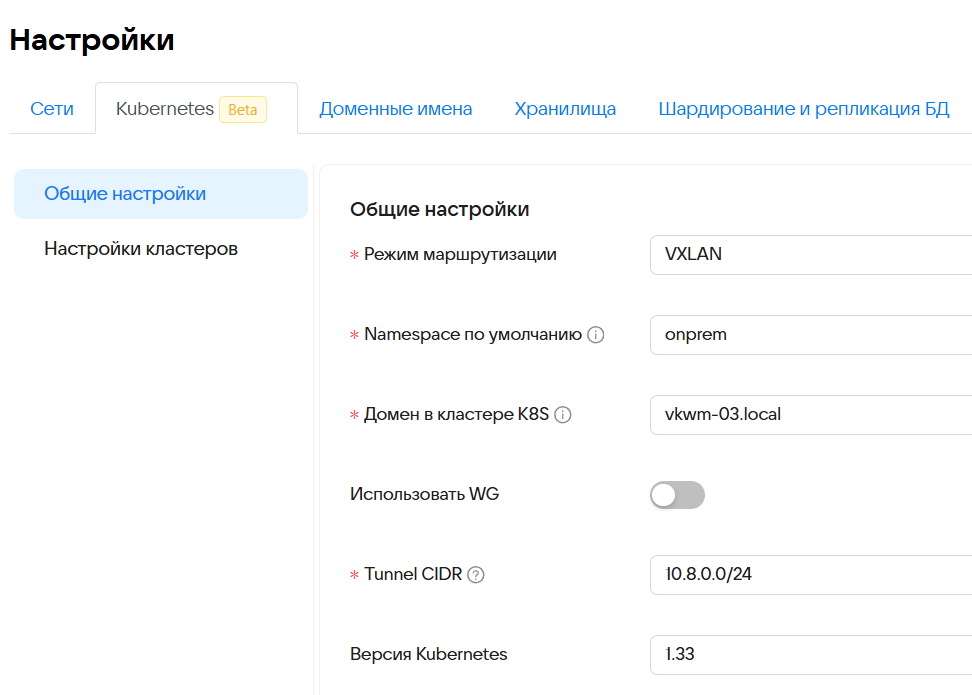Open Шардирование и репликация БД tab

[804, 108]
